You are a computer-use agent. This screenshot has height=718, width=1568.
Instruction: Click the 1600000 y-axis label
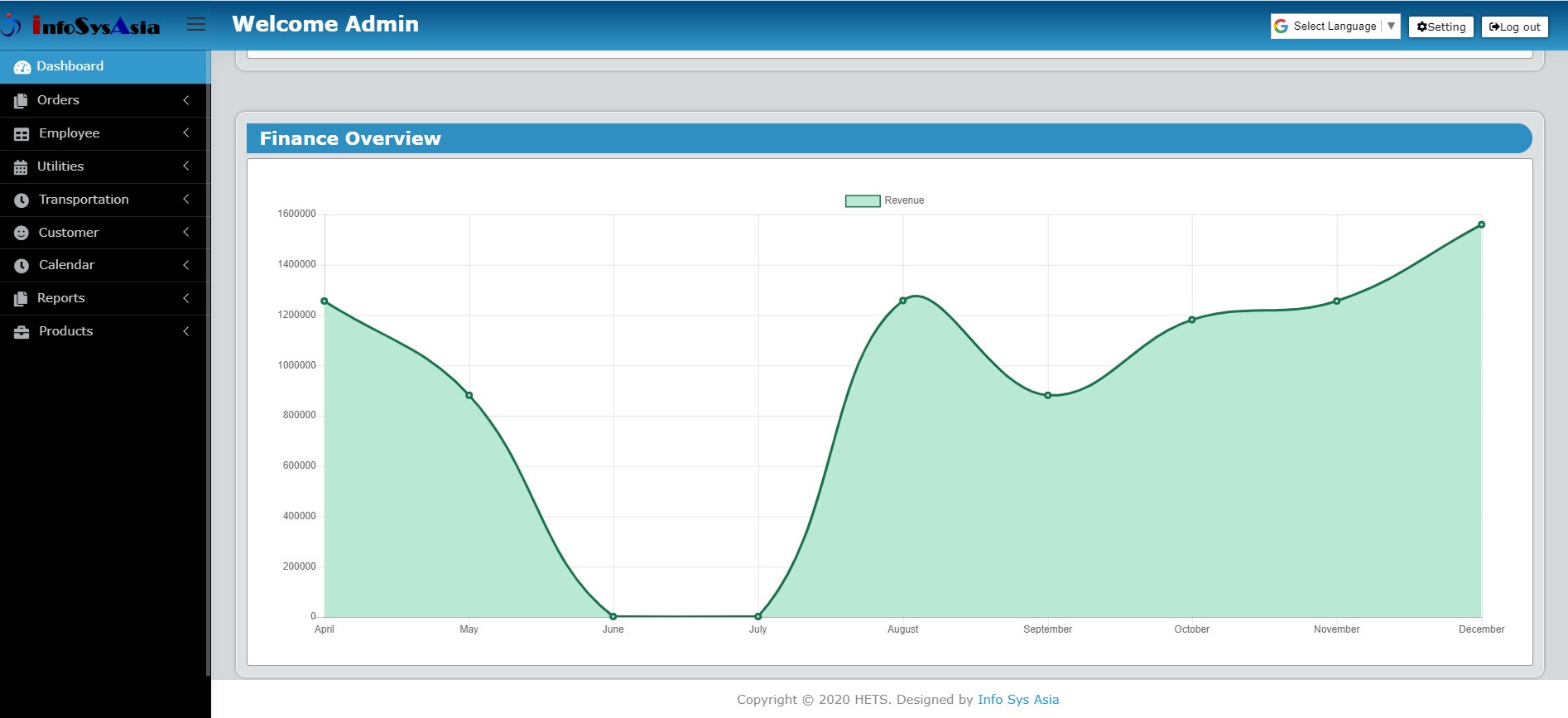[296, 214]
